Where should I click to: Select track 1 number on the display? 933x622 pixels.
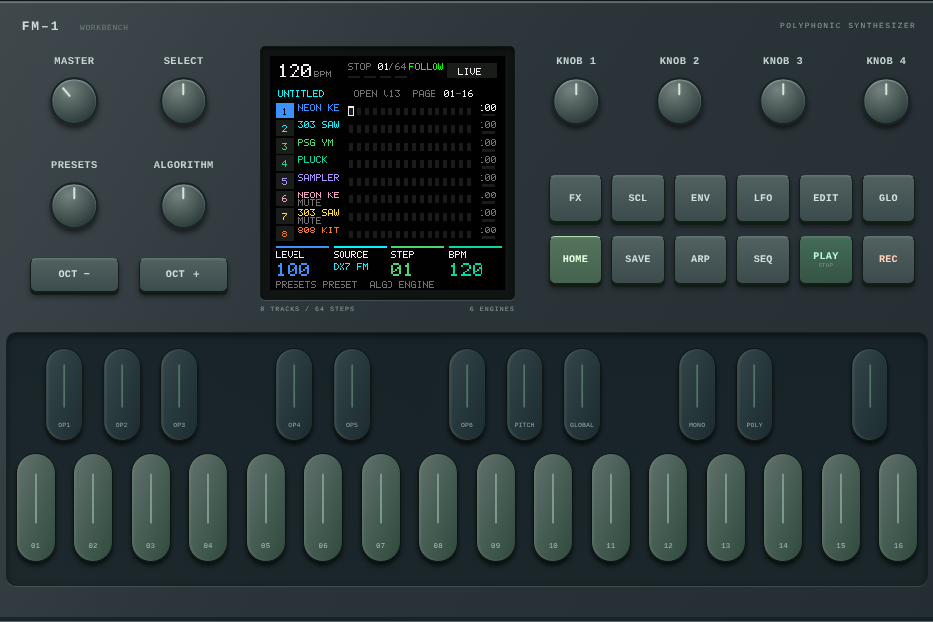pos(284,111)
